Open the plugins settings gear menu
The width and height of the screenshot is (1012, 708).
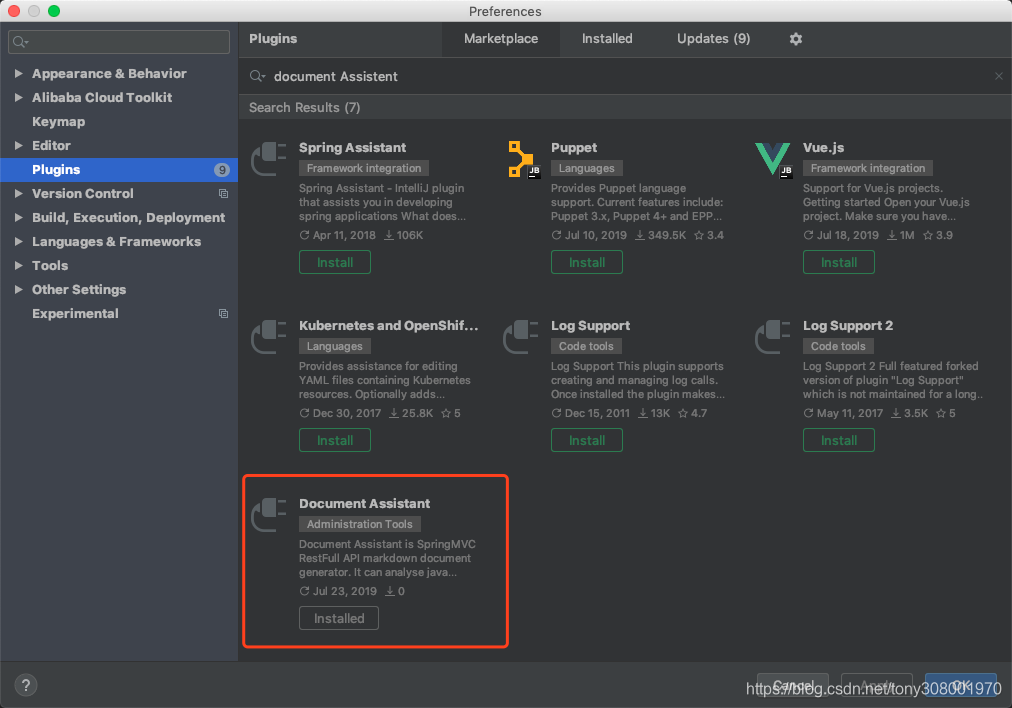coord(796,39)
